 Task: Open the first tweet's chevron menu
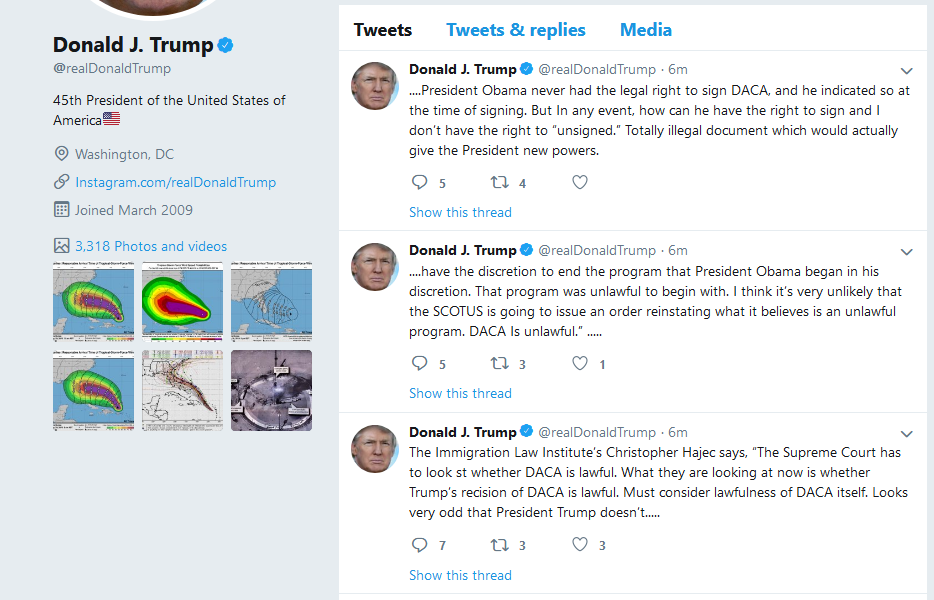(x=907, y=71)
